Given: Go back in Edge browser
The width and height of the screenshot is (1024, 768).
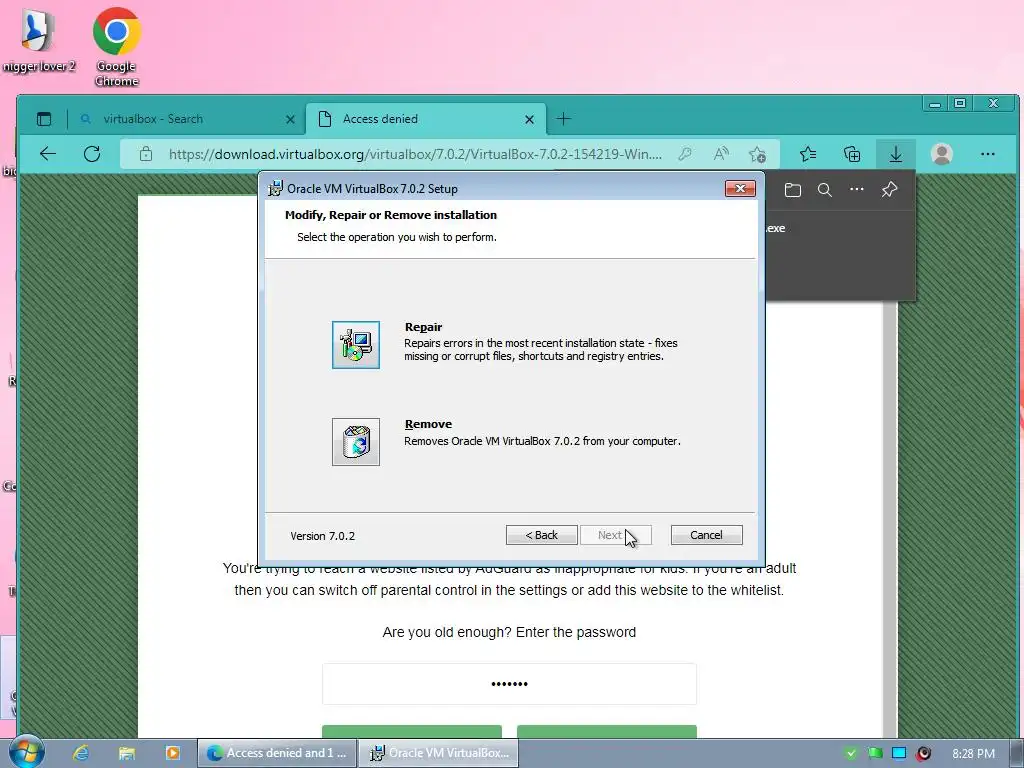Looking at the screenshot, I should tap(48, 154).
